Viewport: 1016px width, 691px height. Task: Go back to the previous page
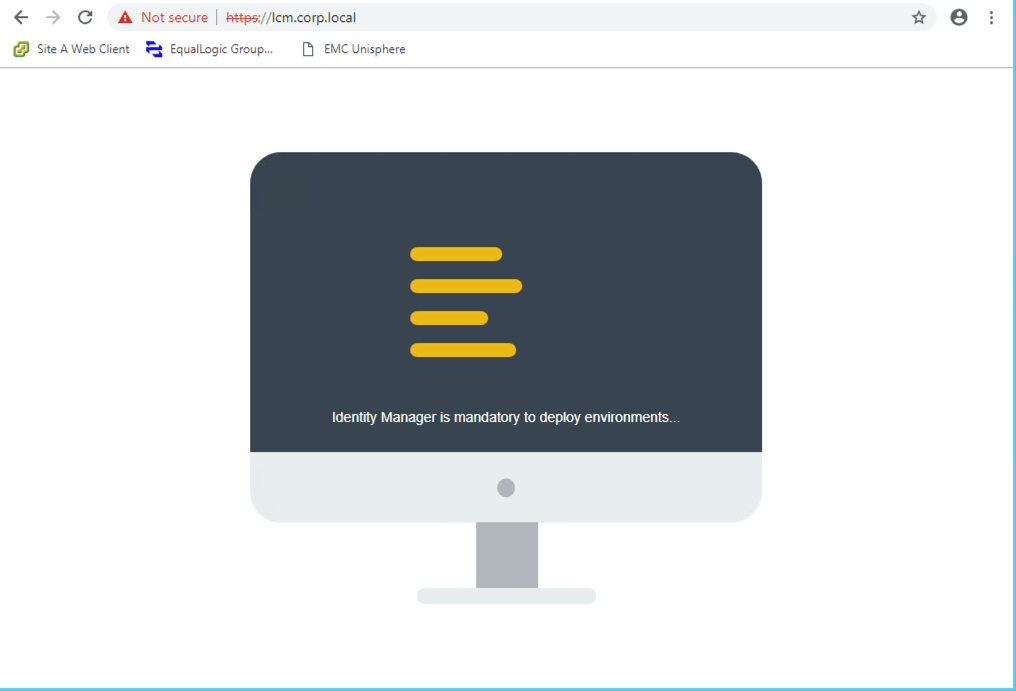pos(21,17)
